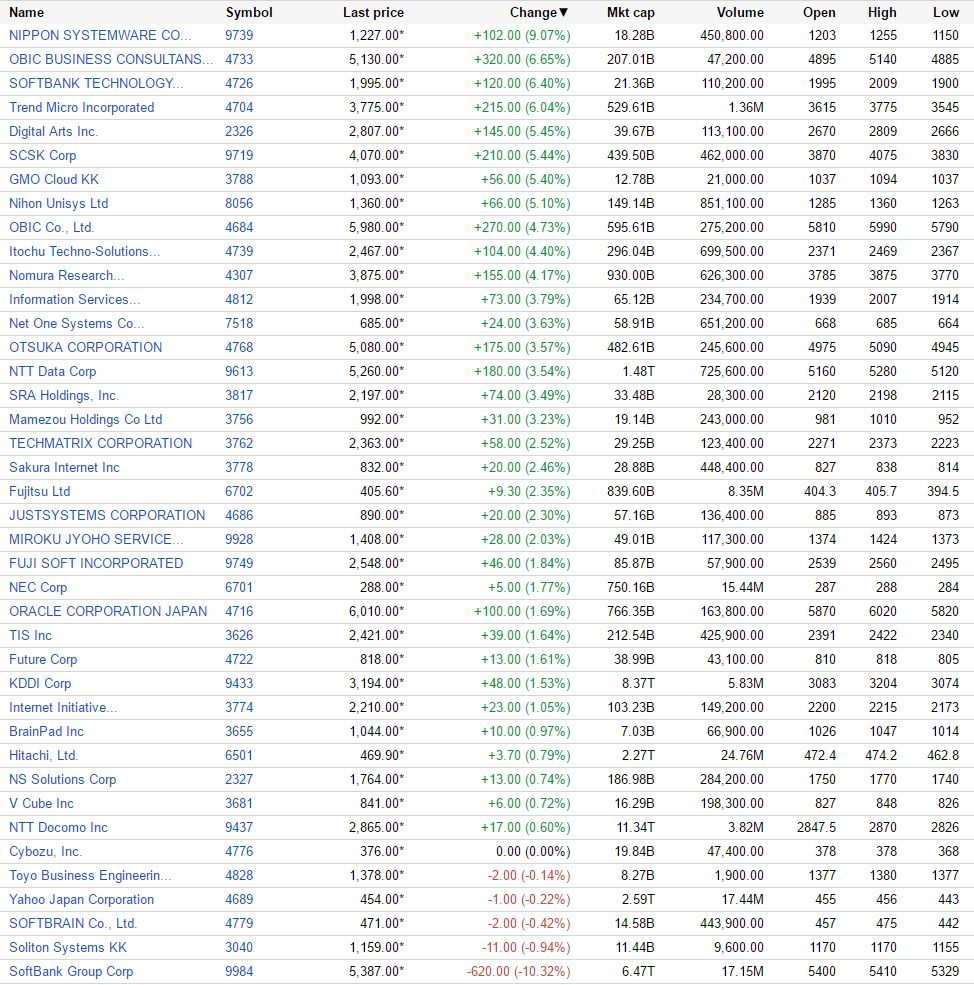Open OBIC Co., Ltd. link
The width and height of the screenshot is (974, 985).
click(x=52, y=227)
